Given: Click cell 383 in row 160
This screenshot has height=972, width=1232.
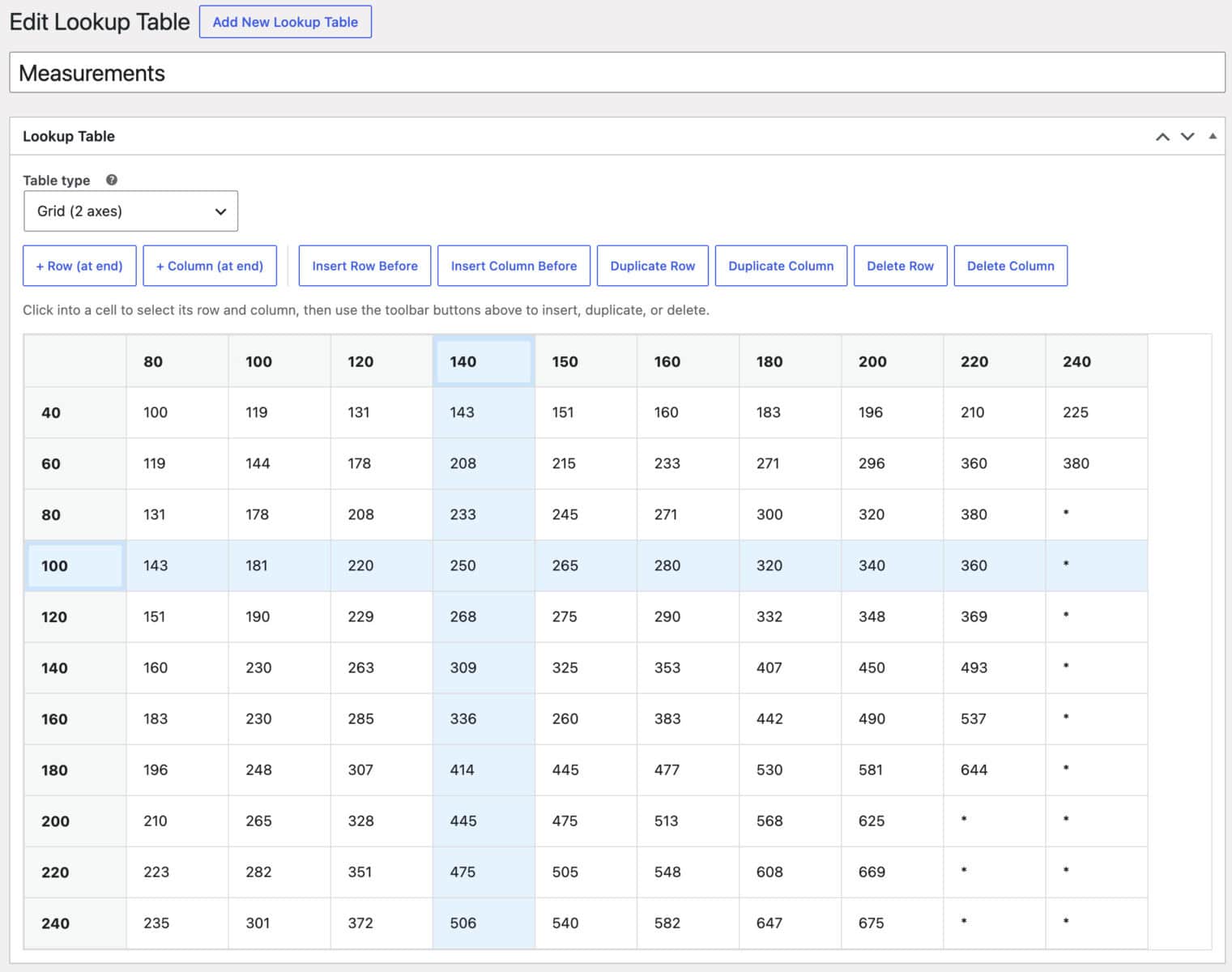Looking at the screenshot, I should 688,718.
